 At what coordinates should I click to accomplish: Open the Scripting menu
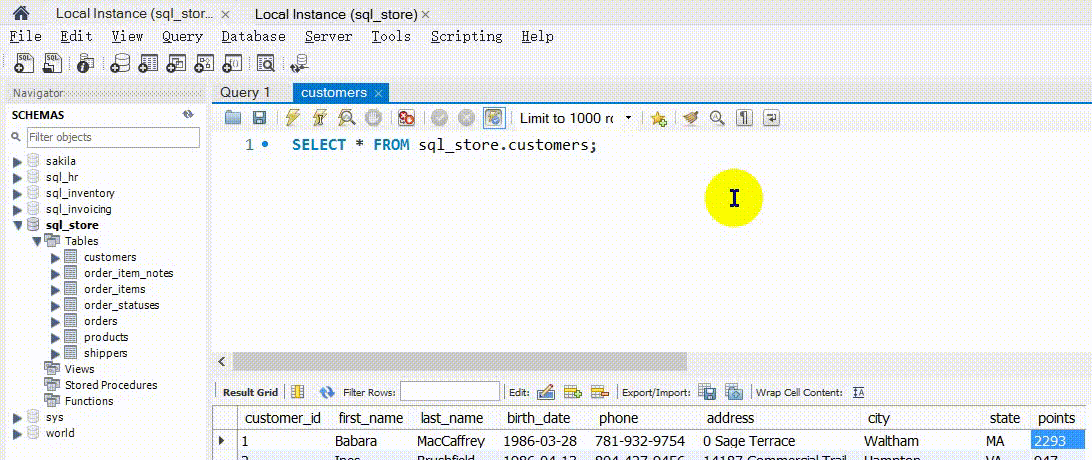click(x=466, y=37)
